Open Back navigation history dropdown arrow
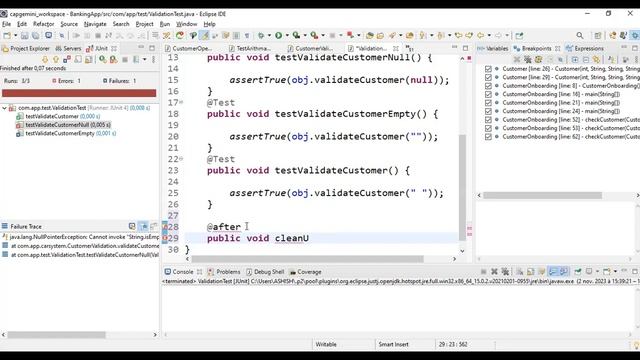 click(x=489, y=36)
